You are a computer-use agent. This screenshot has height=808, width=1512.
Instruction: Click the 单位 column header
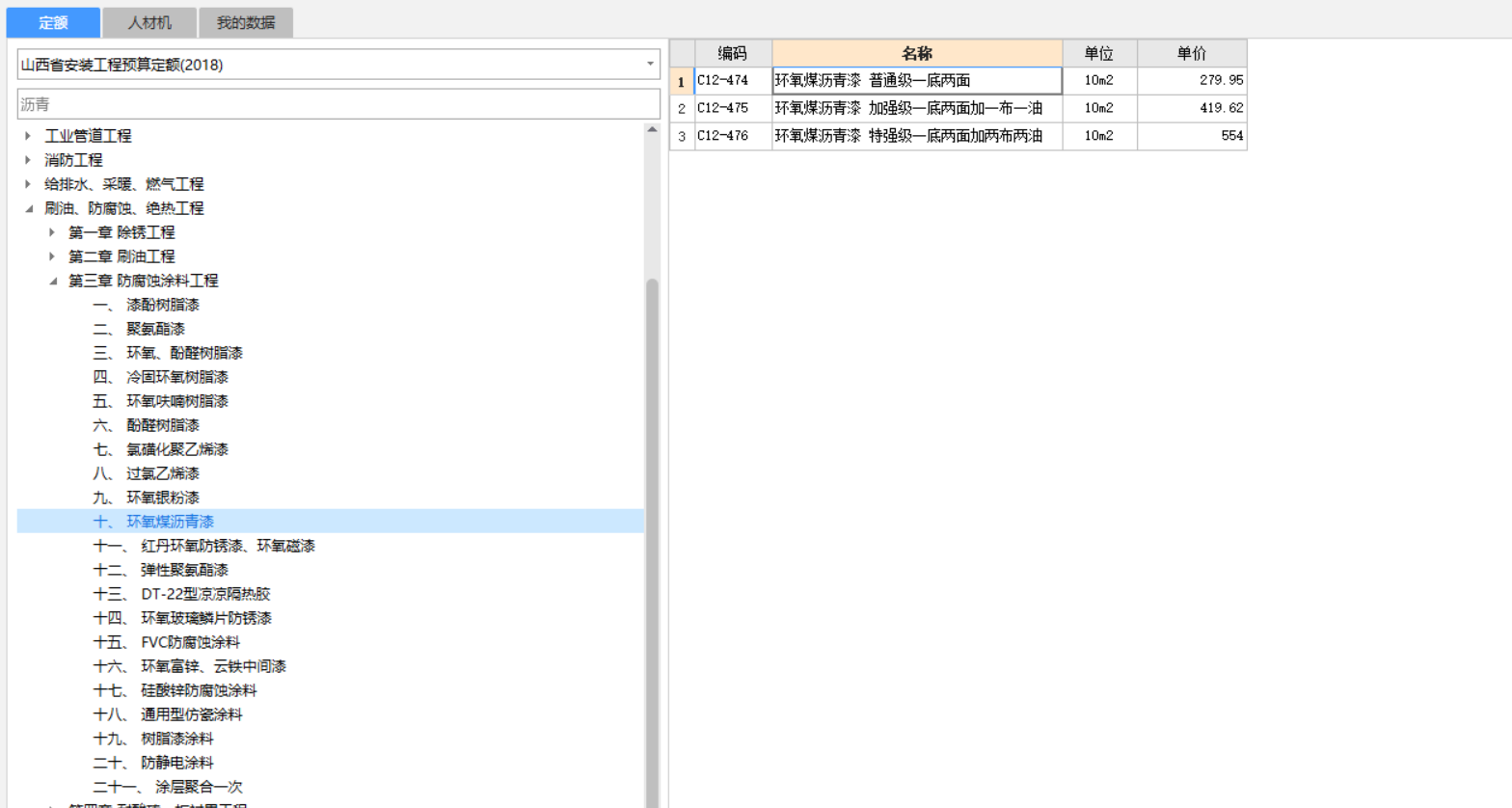[1099, 53]
